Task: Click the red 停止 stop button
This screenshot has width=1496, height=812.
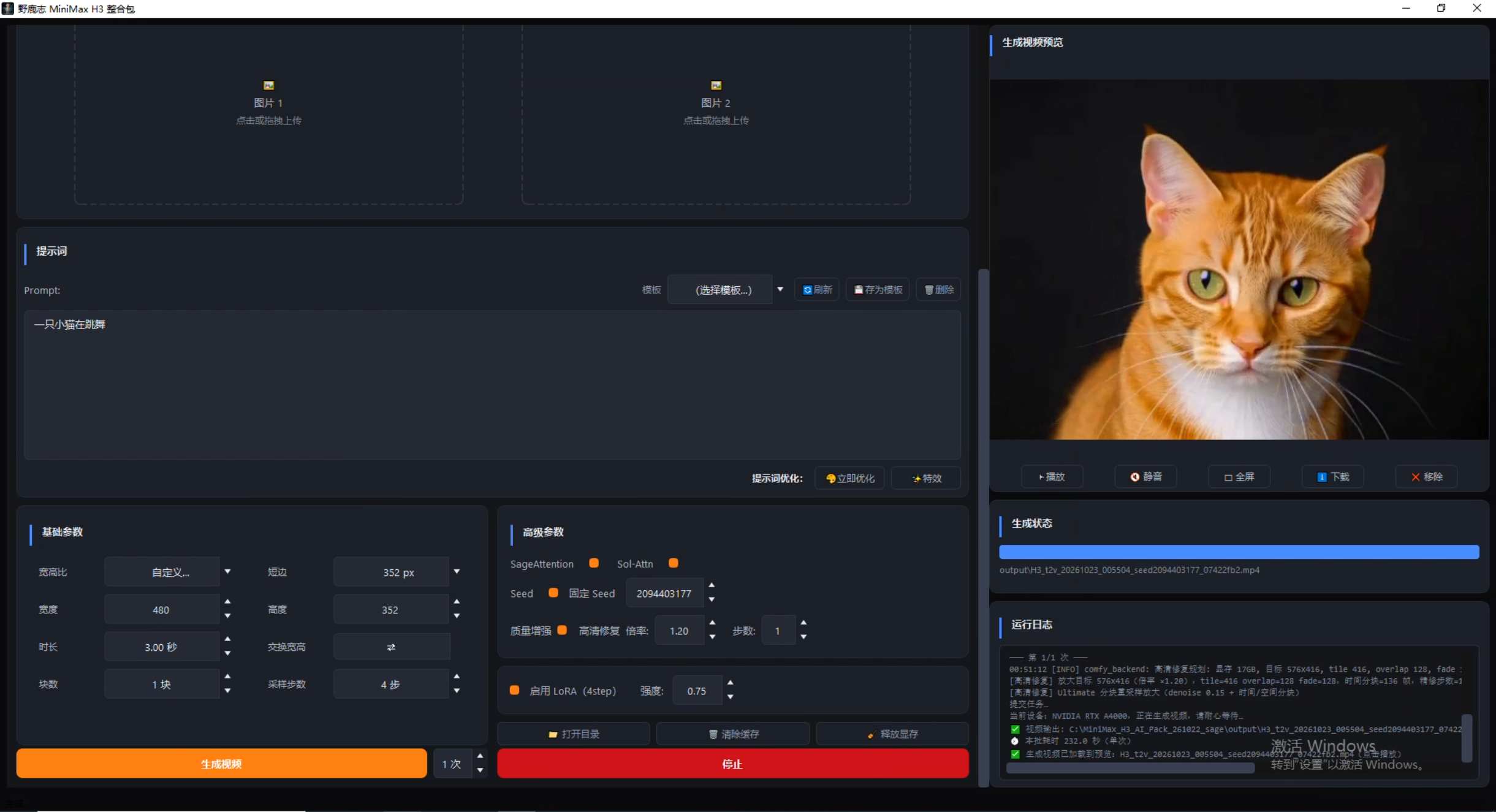Action: (x=732, y=764)
